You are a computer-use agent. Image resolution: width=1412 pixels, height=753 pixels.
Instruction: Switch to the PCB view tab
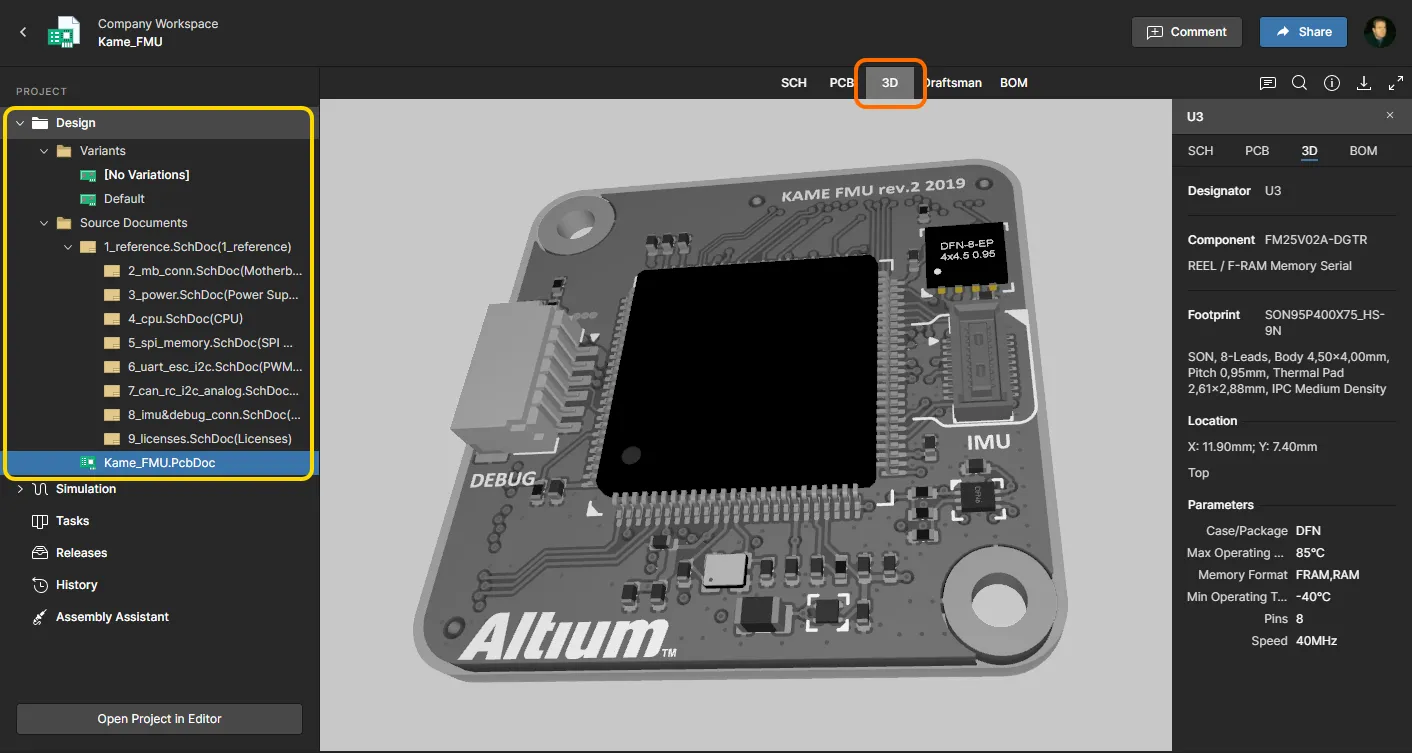click(841, 83)
